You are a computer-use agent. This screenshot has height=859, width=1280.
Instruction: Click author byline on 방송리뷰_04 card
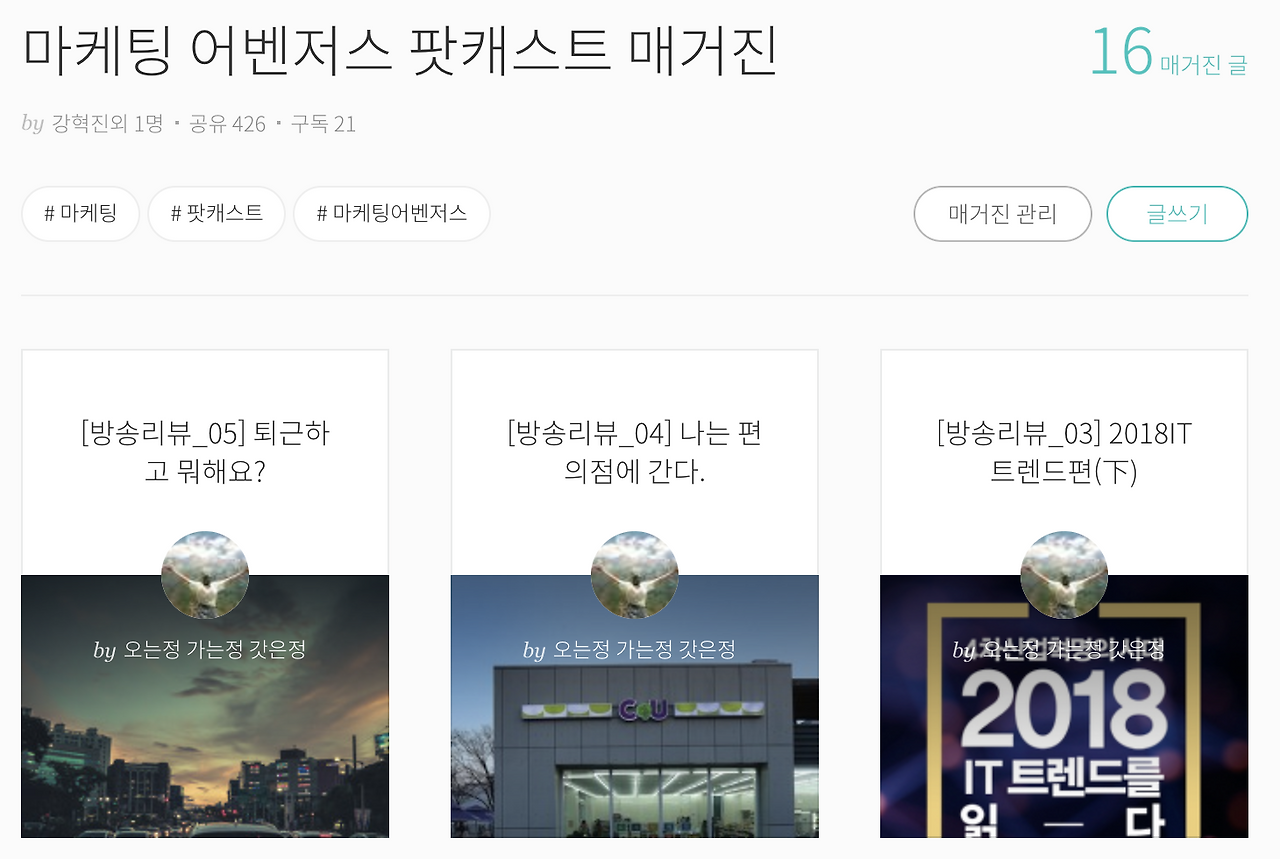tap(629, 650)
